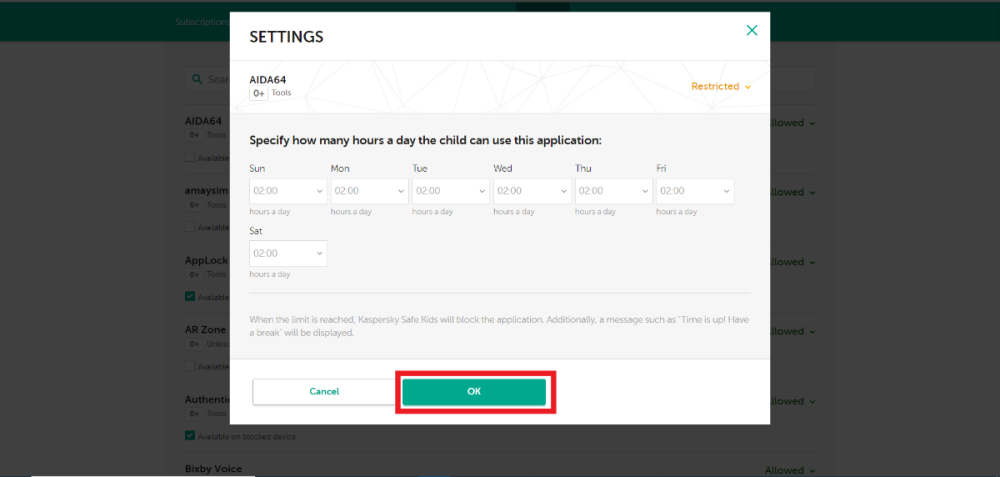Click the 0+ badge under amaysim in background list
This screenshot has width=1000, height=477.
(x=194, y=205)
